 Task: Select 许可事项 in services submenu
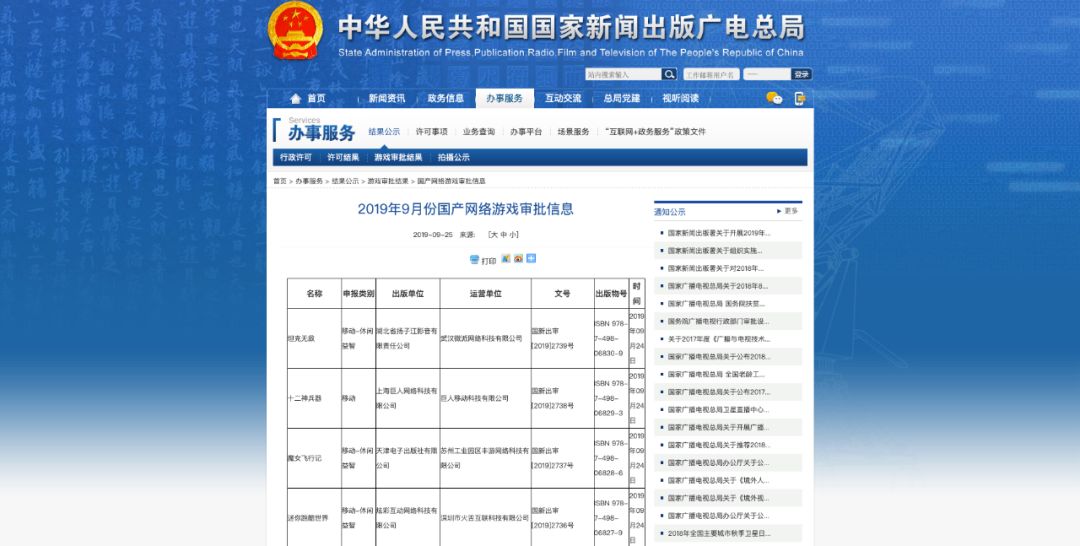(431, 132)
